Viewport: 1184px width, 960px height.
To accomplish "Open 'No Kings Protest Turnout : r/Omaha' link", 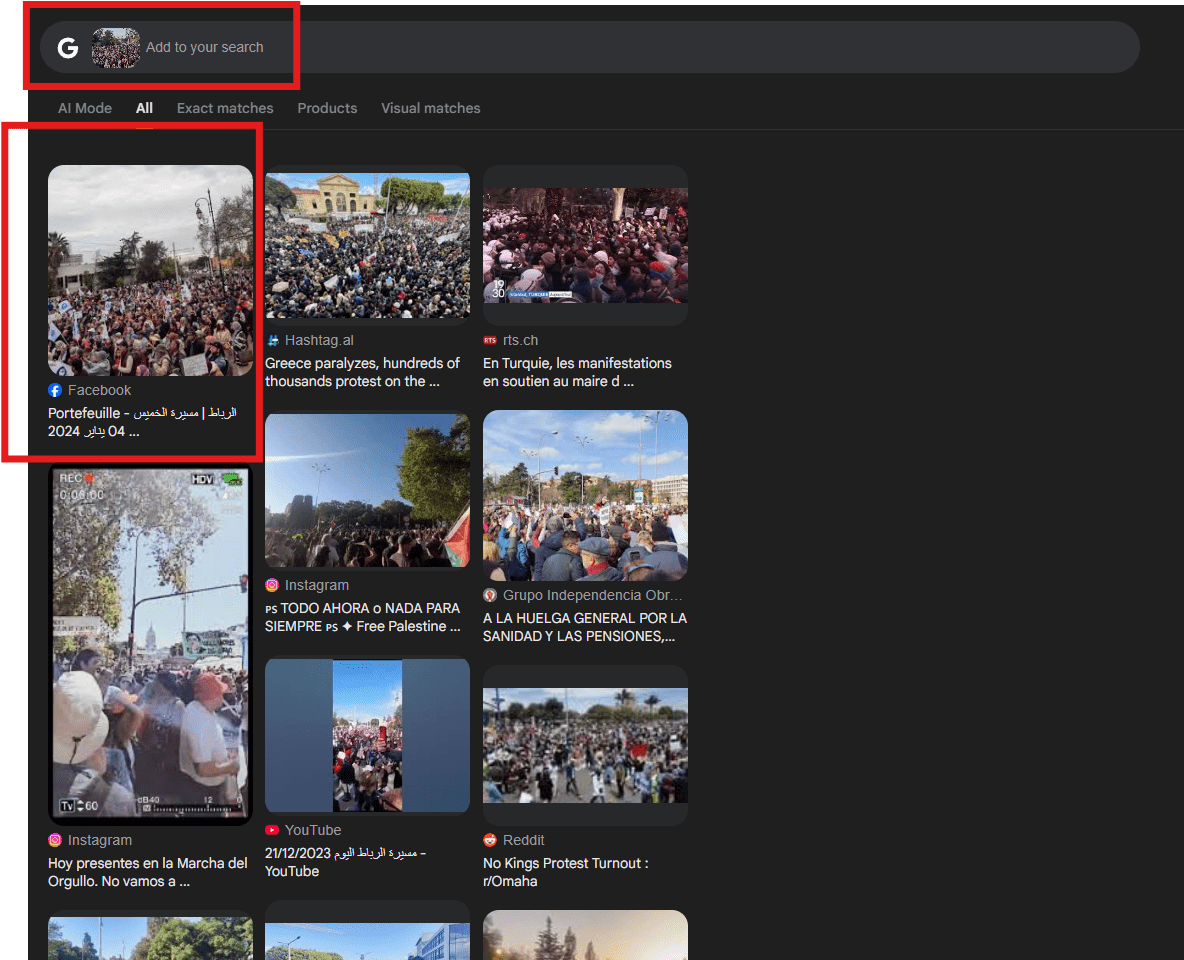I will (x=565, y=872).
